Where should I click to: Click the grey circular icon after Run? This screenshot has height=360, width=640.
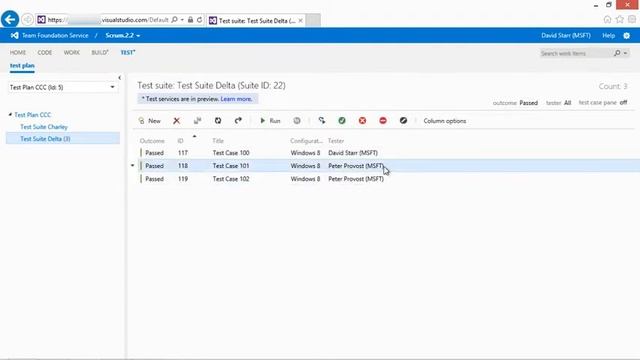pyautogui.click(x=297, y=120)
